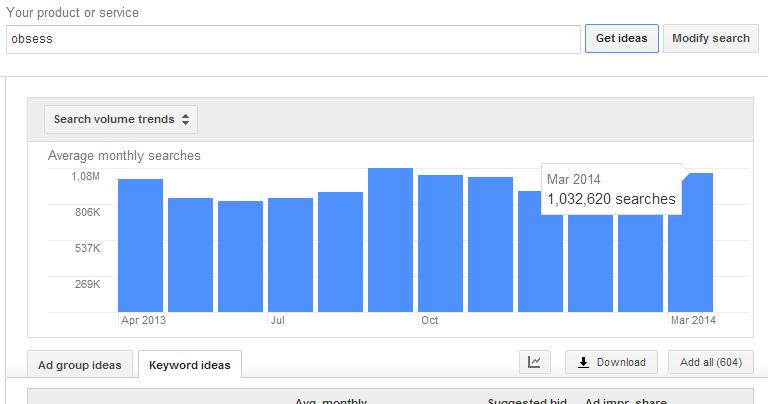
Task: Select the Keyword ideas tab
Action: pos(190,365)
